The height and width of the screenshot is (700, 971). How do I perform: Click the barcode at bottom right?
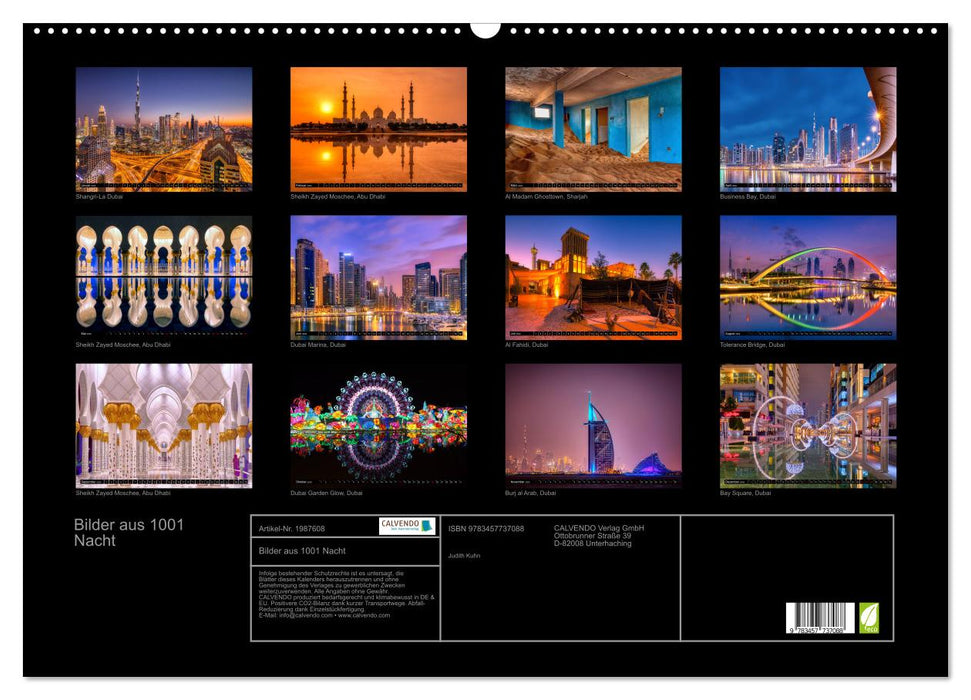coord(820,618)
